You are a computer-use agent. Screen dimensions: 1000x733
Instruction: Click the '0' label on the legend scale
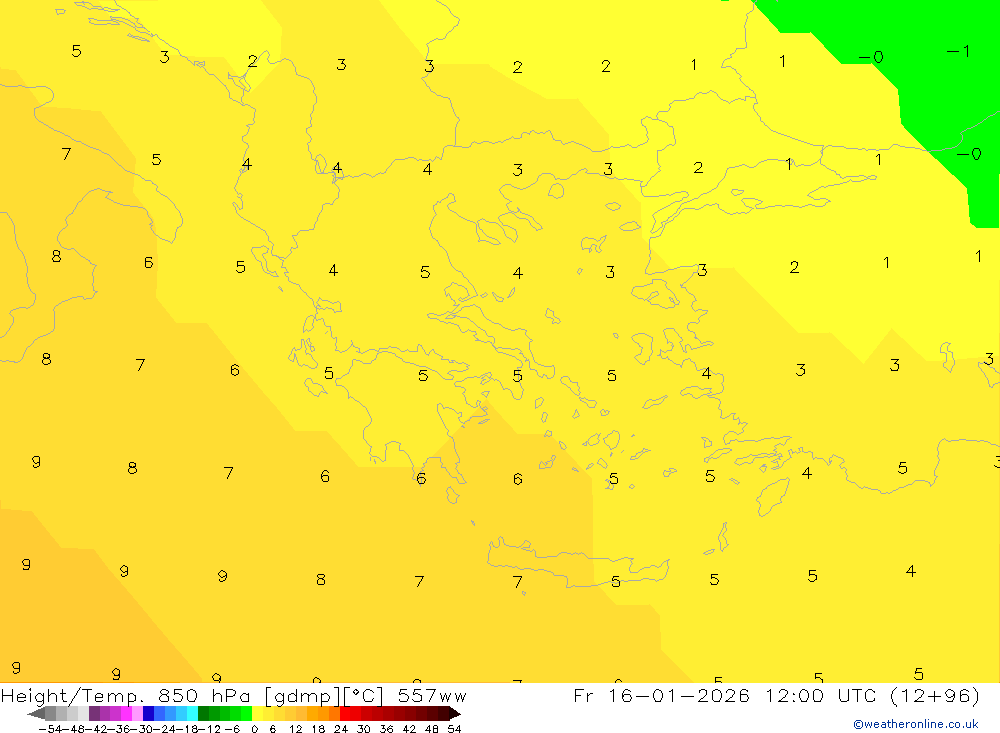point(254,729)
